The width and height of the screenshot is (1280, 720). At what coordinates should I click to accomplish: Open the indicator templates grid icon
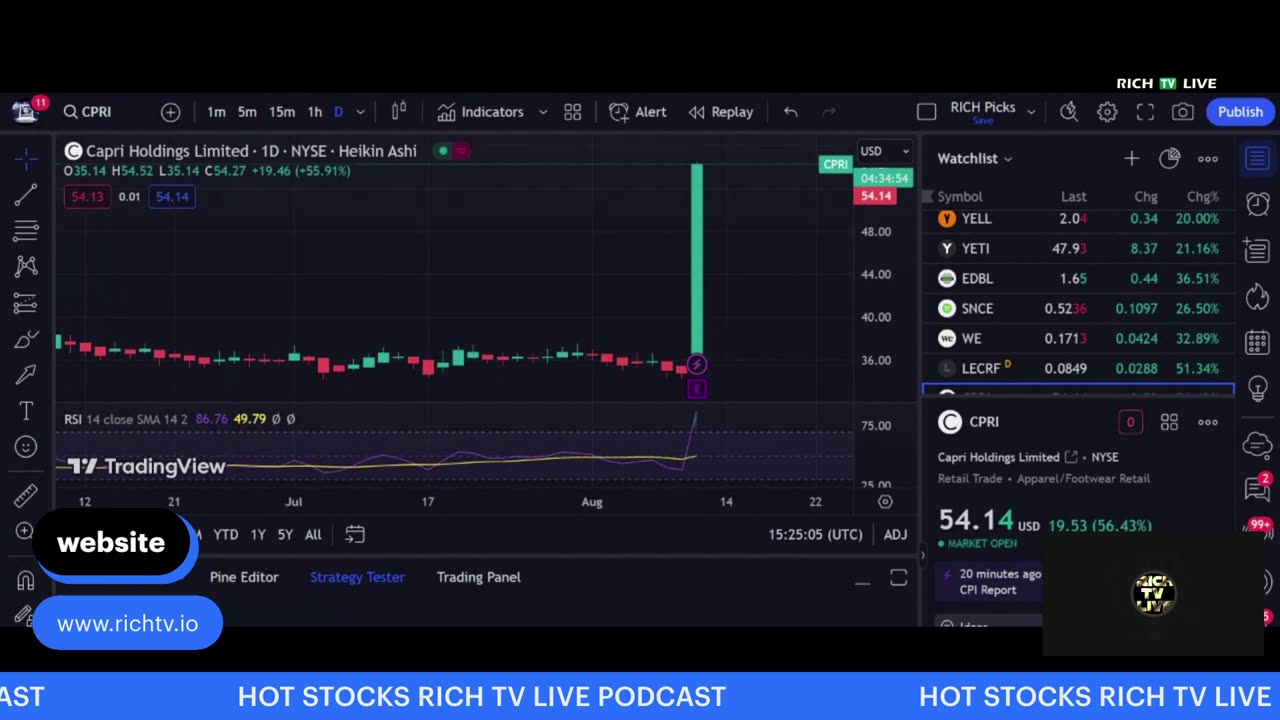pyautogui.click(x=573, y=112)
